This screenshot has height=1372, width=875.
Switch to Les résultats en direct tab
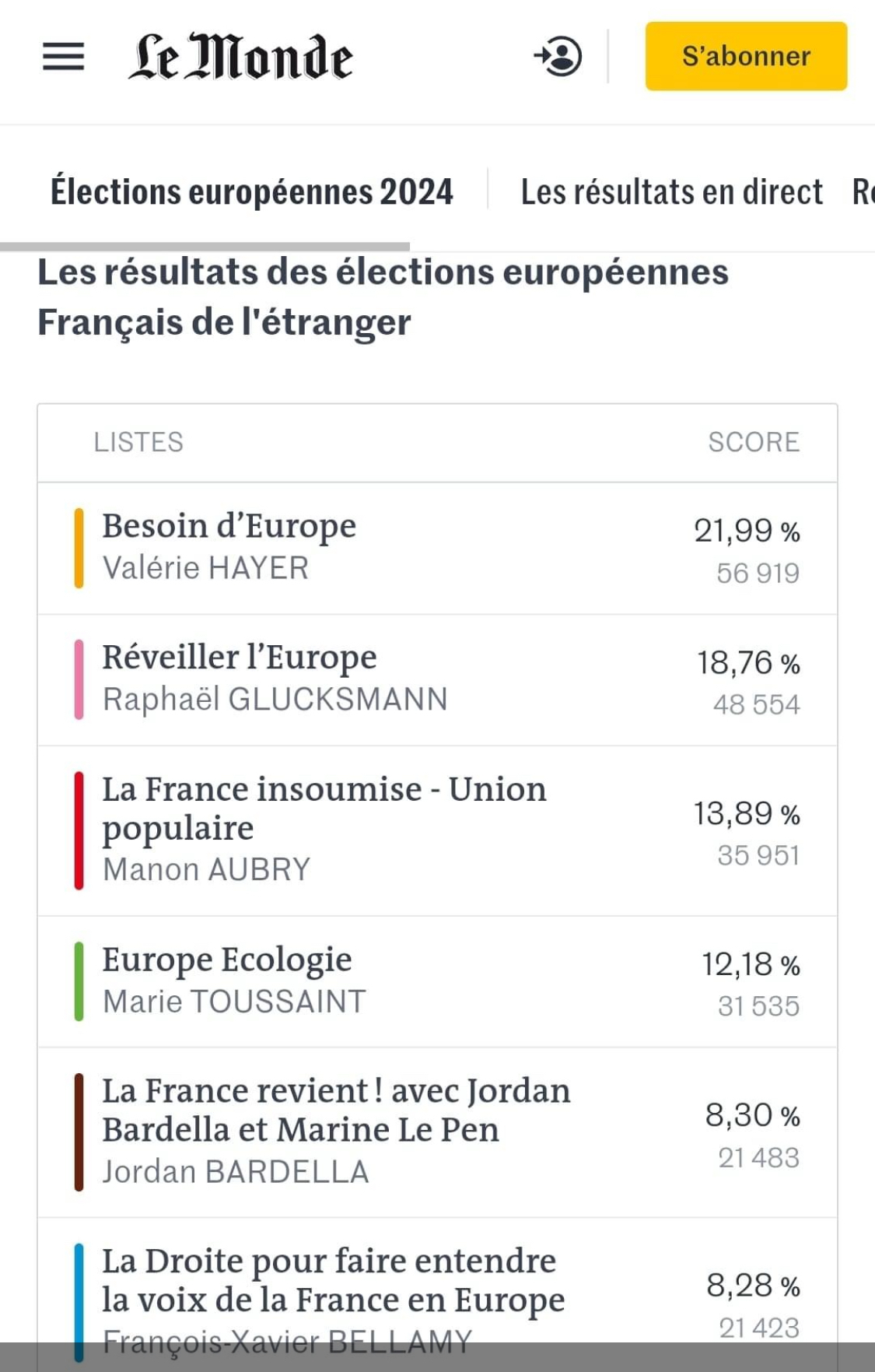coord(671,192)
